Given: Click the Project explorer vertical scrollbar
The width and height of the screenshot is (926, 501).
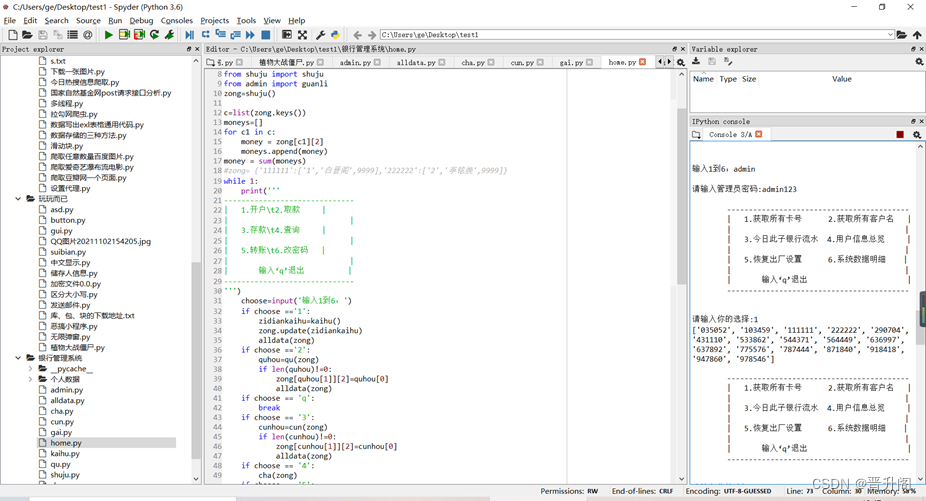Looking at the screenshot, I should [x=196, y=360].
